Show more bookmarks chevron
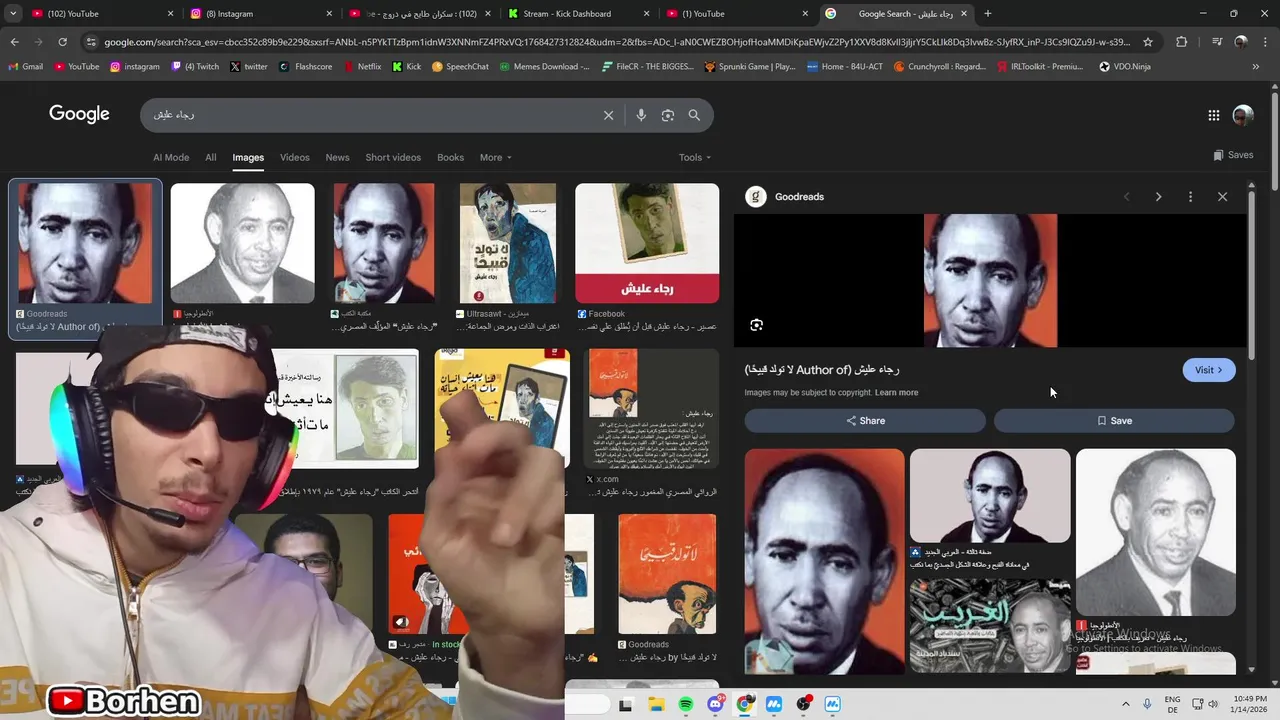This screenshot has height=720, width=1280. (1256, 67)
